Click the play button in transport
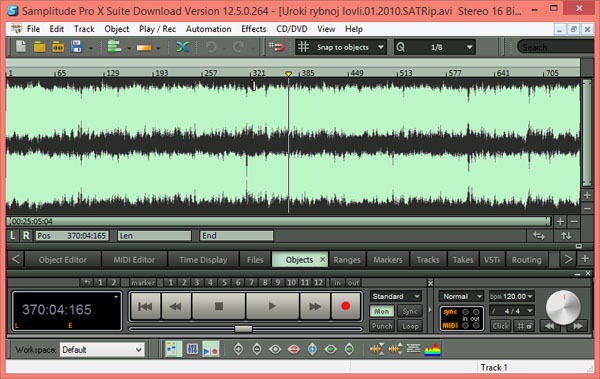This screenshot has height=379, width=600. (x=272, y=306)
